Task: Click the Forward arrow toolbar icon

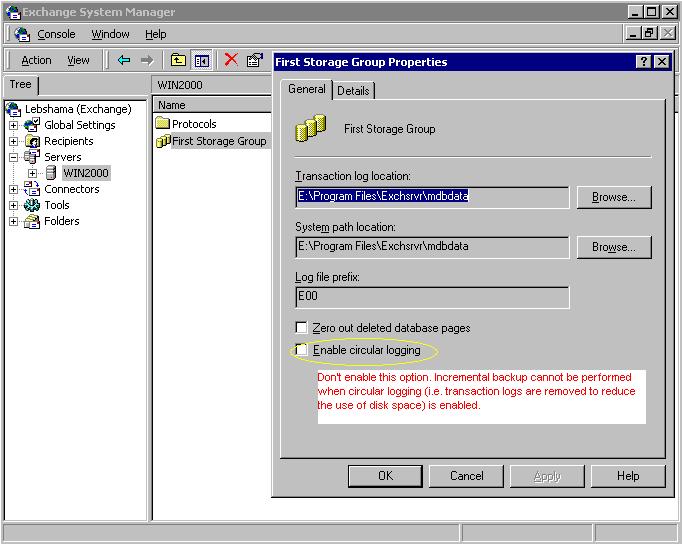Action: click(147, 60)
